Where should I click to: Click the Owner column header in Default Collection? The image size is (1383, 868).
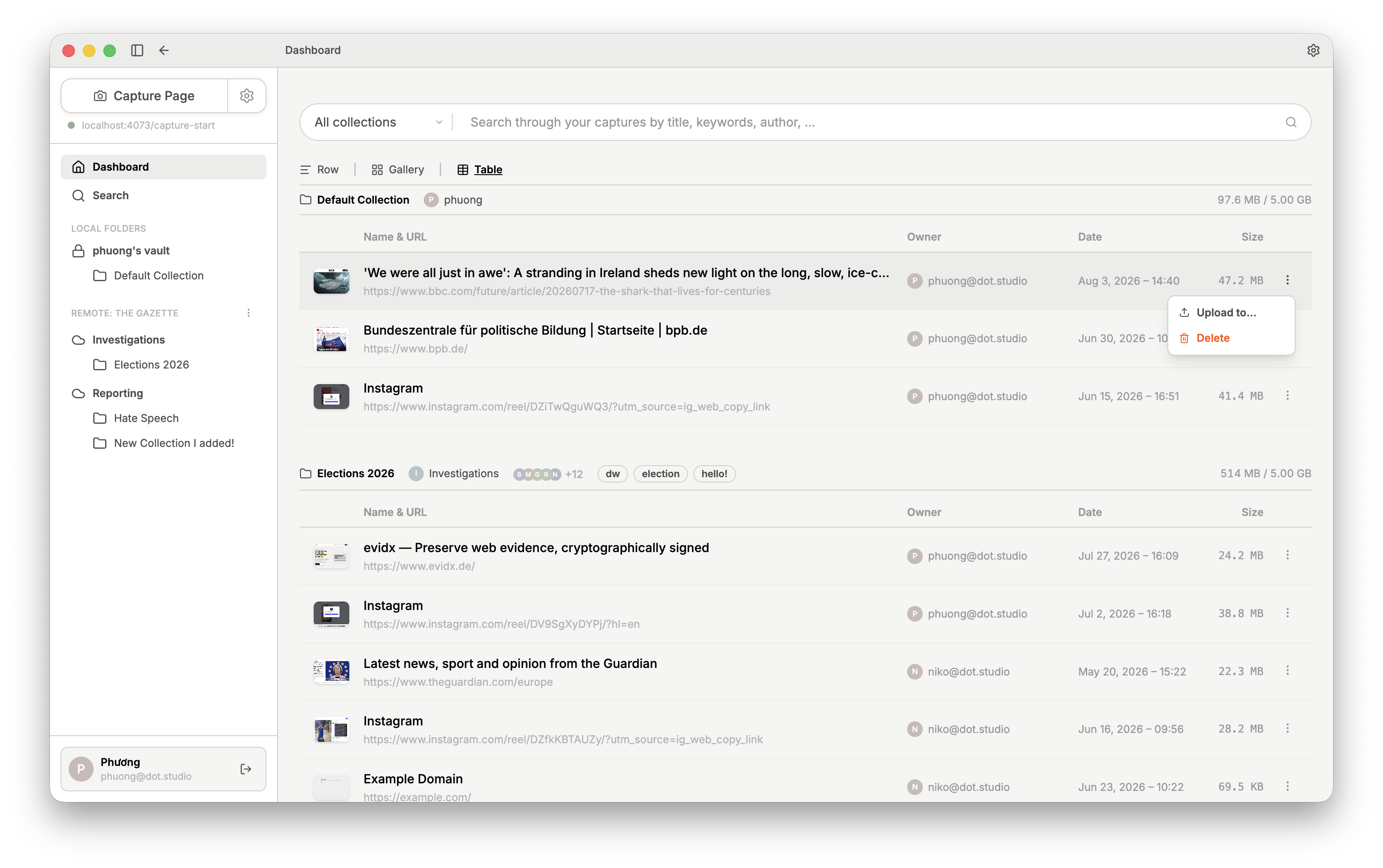pos(924,237)
